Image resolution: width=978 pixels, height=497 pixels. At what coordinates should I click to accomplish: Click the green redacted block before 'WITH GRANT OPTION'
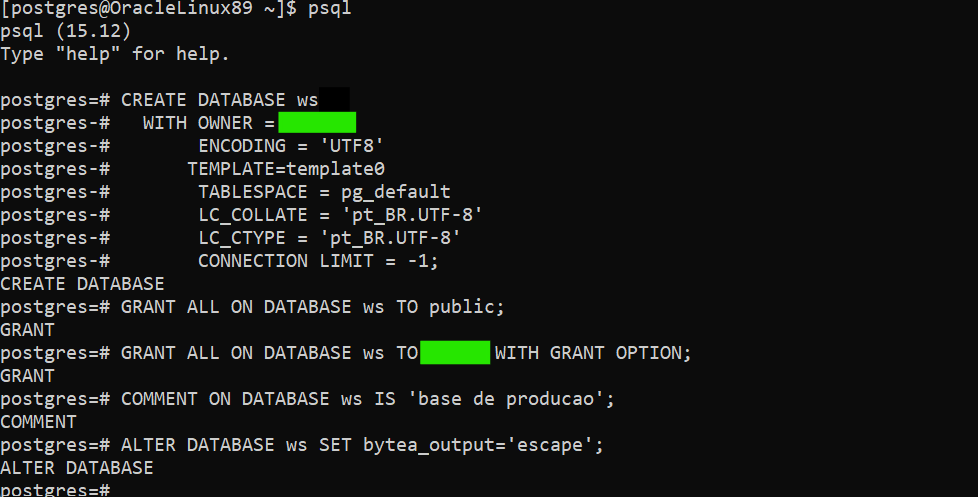coord(455,353)
